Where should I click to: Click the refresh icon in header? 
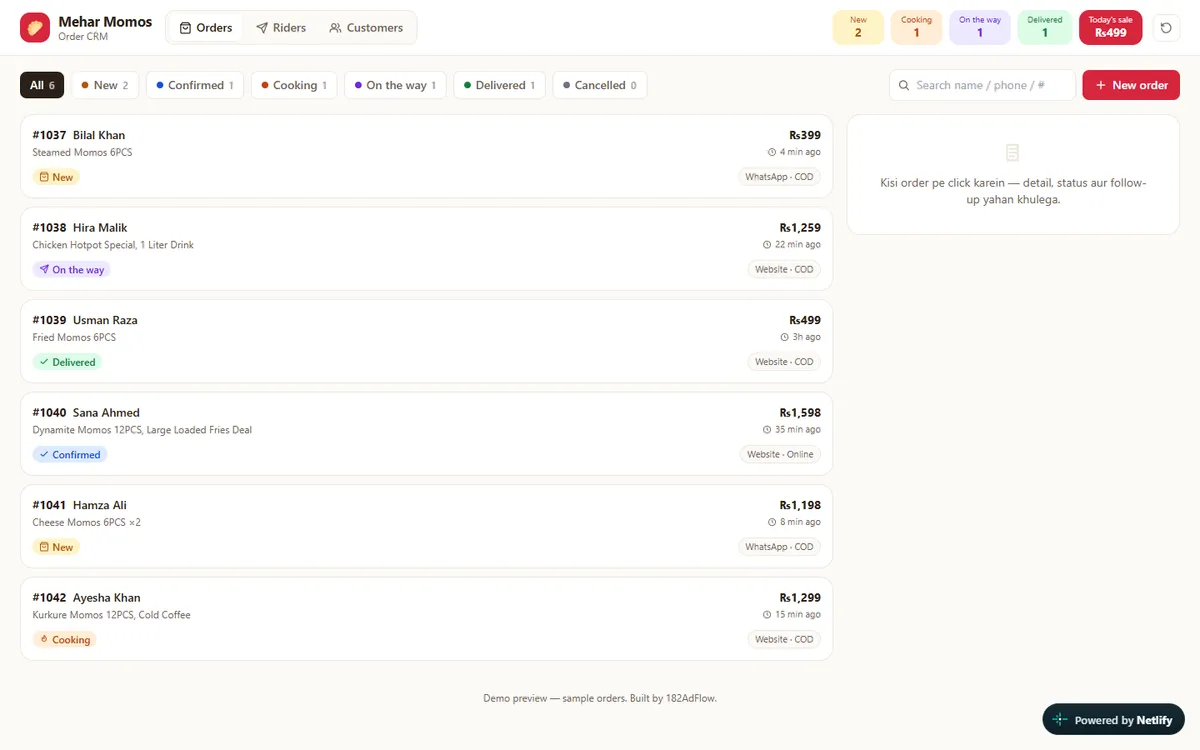1166,28
